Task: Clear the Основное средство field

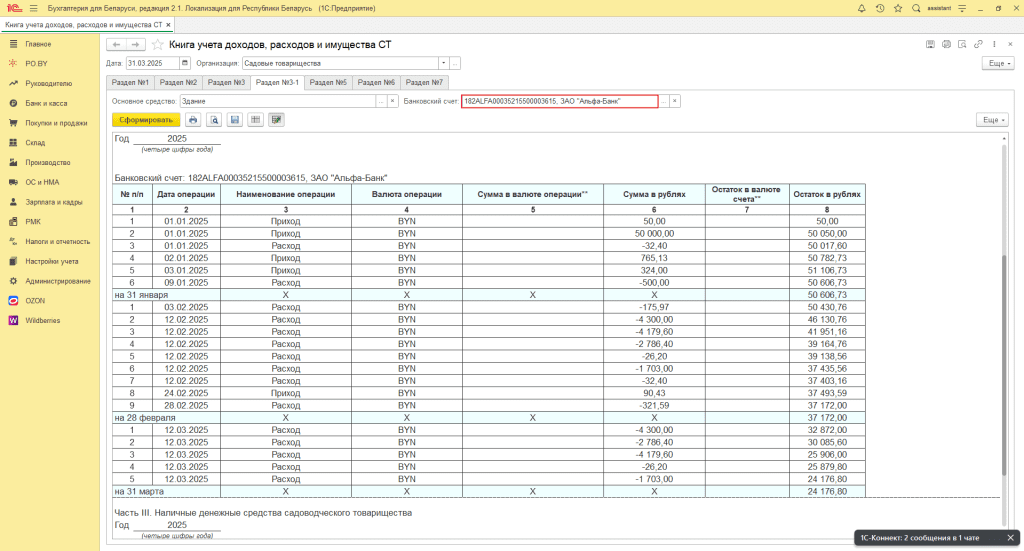Action: point(392,101)
